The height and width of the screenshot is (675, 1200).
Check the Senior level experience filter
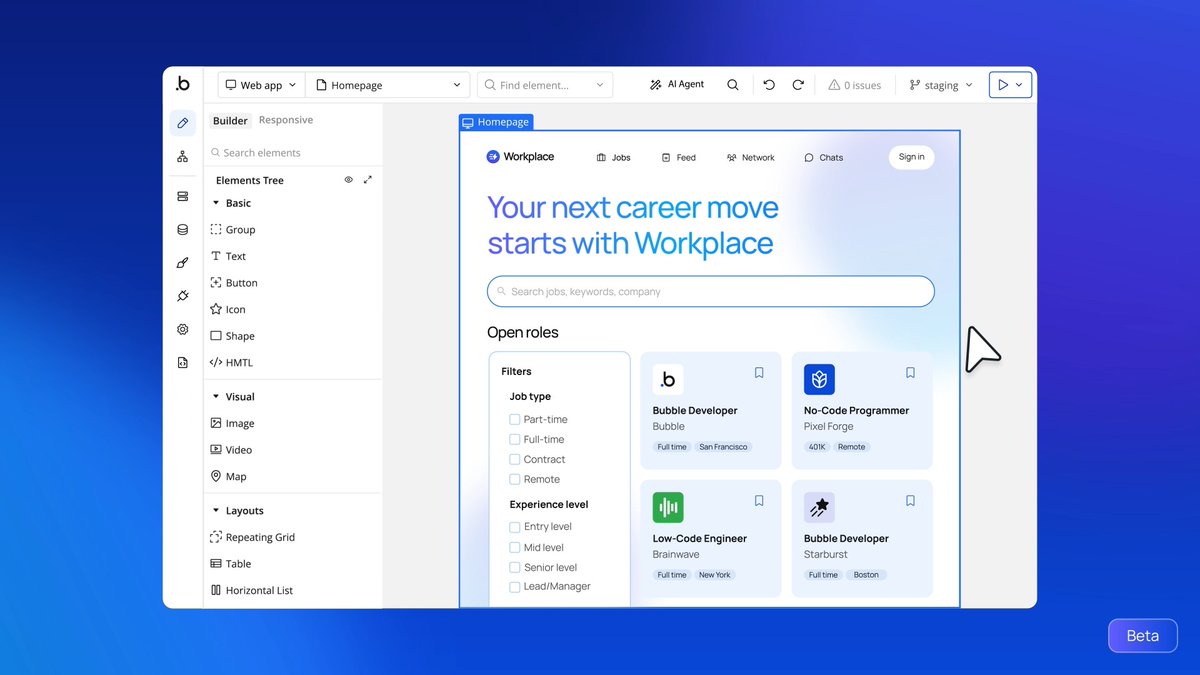[515, 568]
